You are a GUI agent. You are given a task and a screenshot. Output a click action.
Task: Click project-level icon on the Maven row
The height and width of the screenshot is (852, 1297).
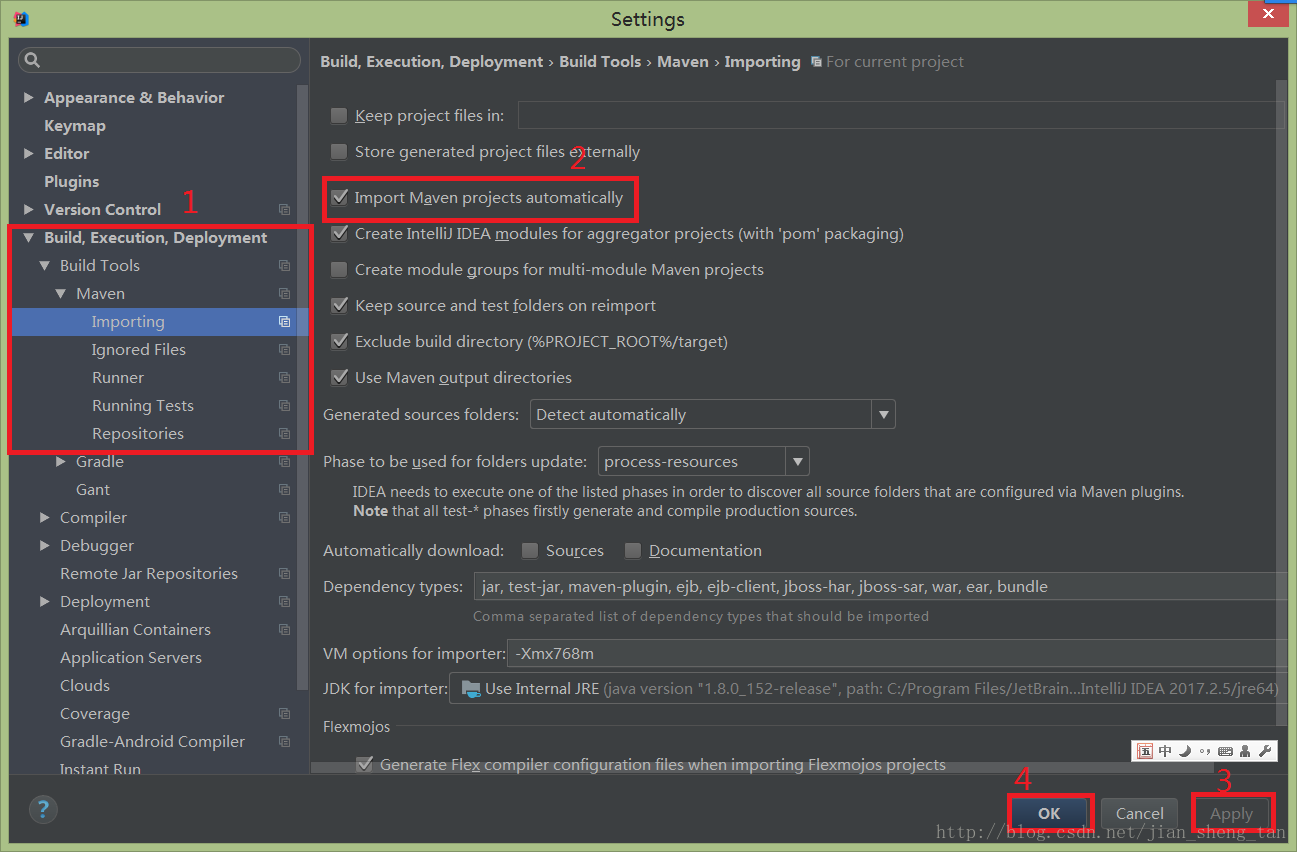pos(284,294)
